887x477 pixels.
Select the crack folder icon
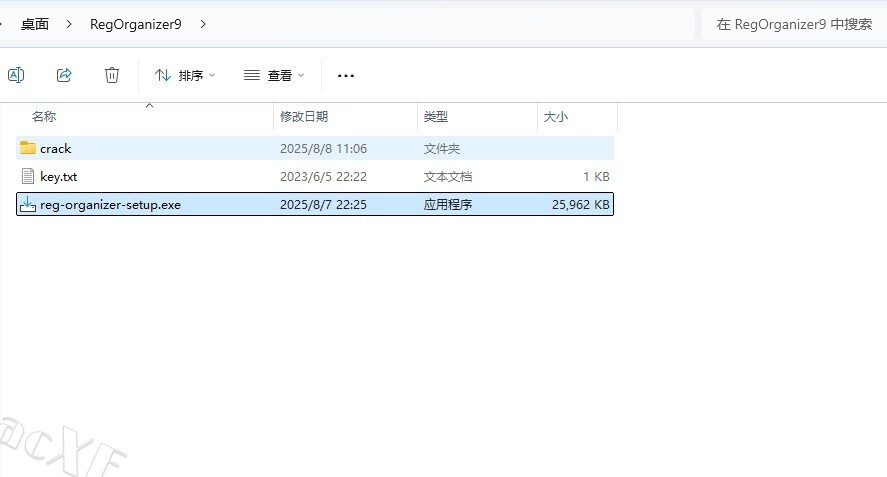click(x=28, y=148)
